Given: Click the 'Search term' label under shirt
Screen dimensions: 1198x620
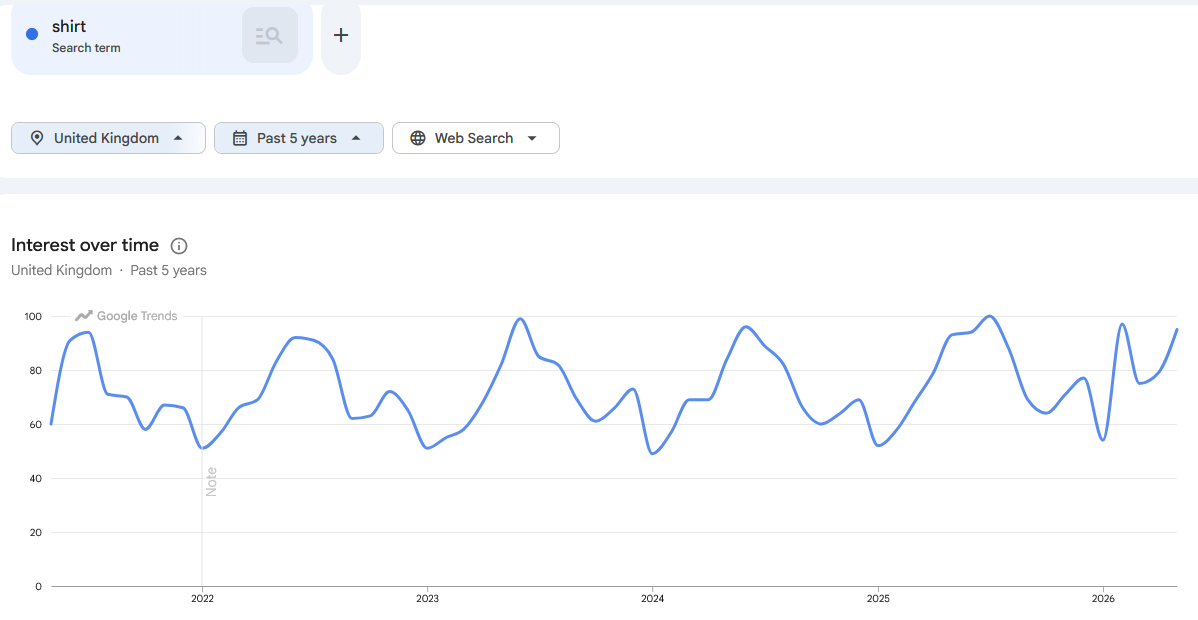Looking at the screenshot, I should (x=86, y=48).
